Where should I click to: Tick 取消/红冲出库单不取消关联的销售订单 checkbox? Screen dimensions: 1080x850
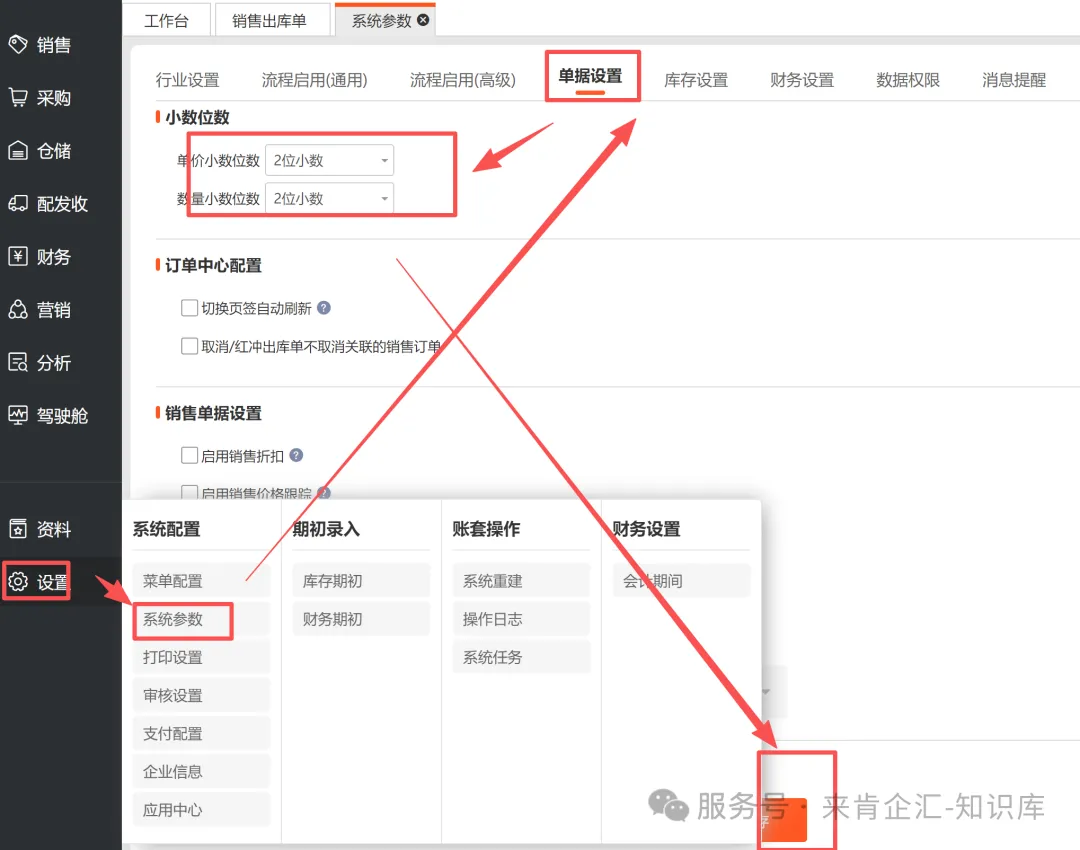[189, 346]
